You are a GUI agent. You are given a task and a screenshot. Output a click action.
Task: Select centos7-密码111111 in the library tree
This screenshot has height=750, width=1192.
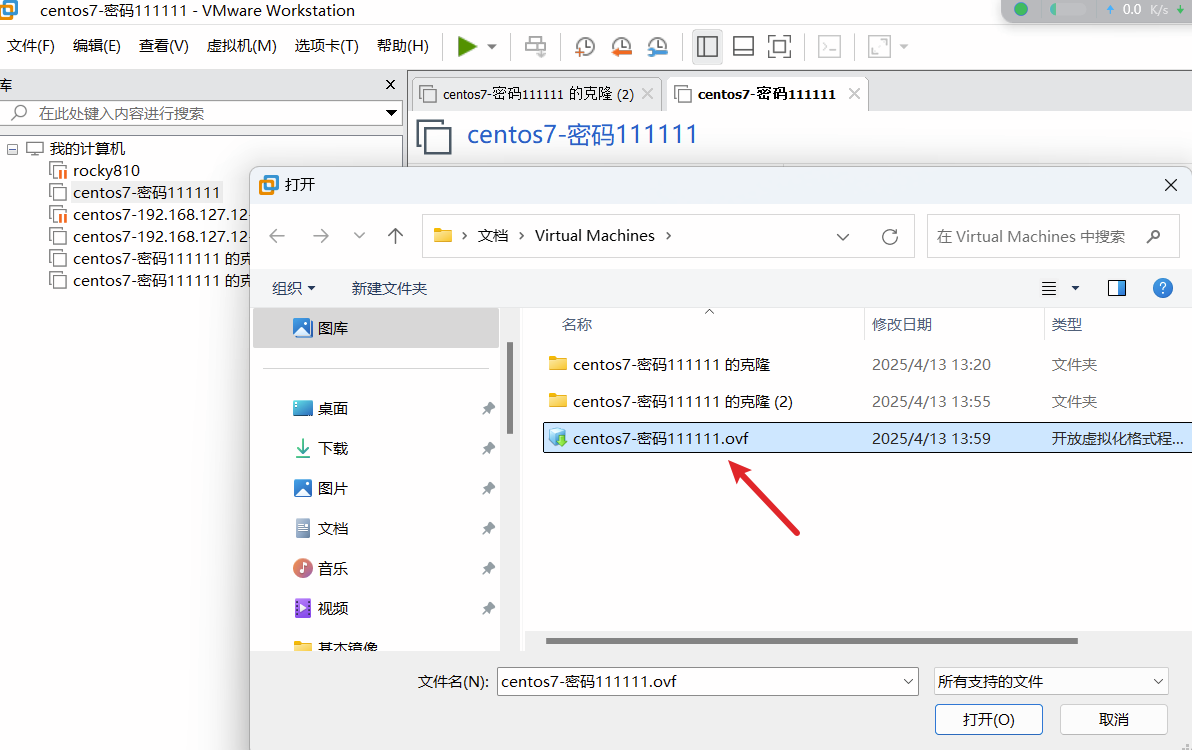click(146, 192)
